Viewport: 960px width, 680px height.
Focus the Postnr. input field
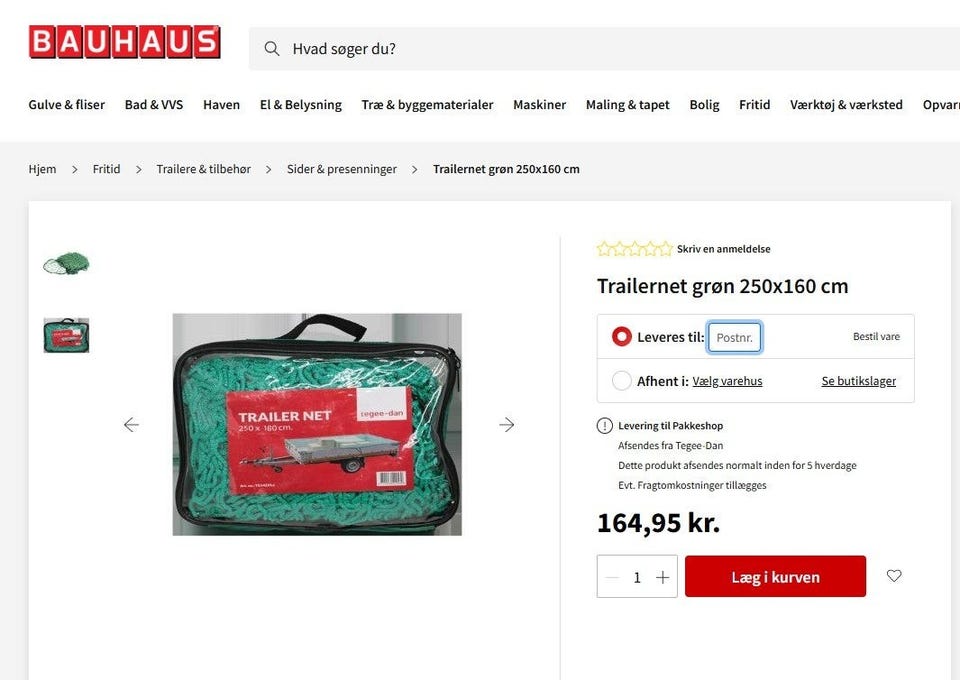pyautogui.click(x=735, y=337)
